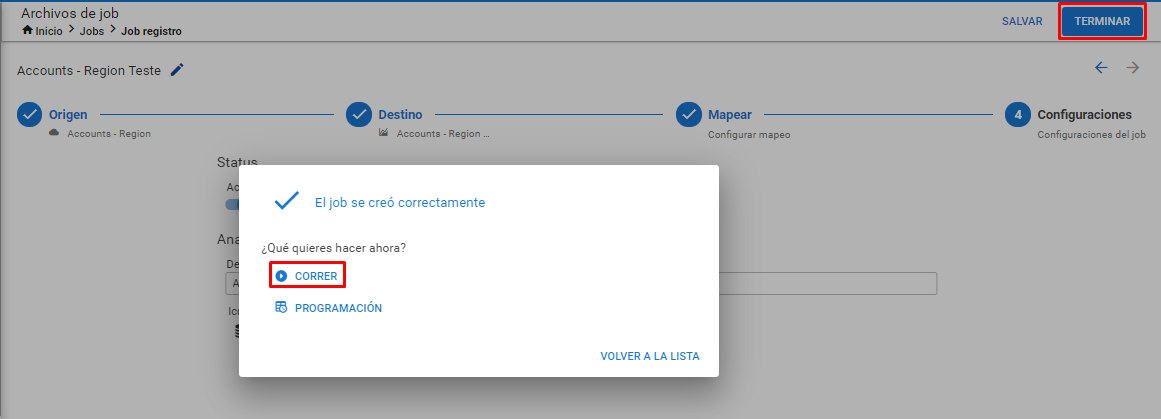Click 'Configuraciones del job' subtitle
1161x419 pixels.
1091,135
